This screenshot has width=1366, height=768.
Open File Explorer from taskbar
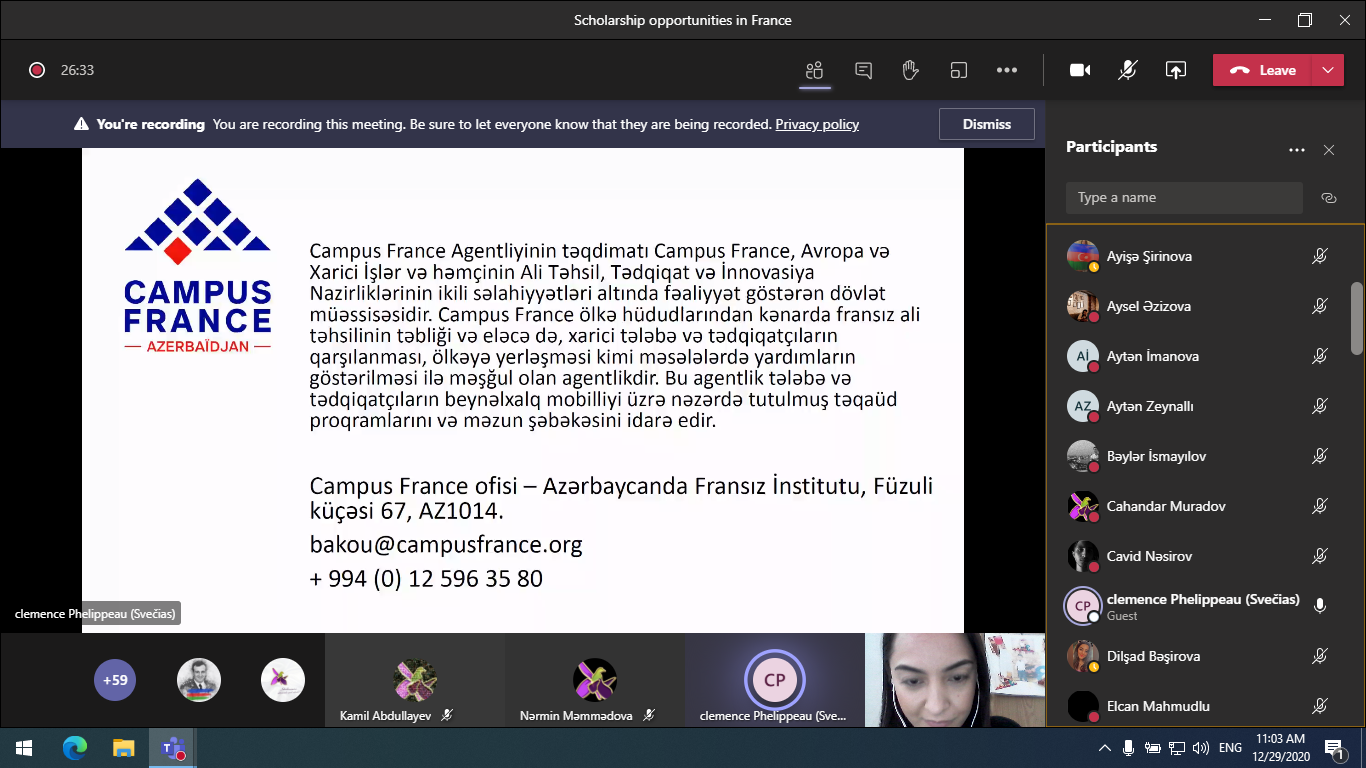pyautogui.click(x=123, y=747)
